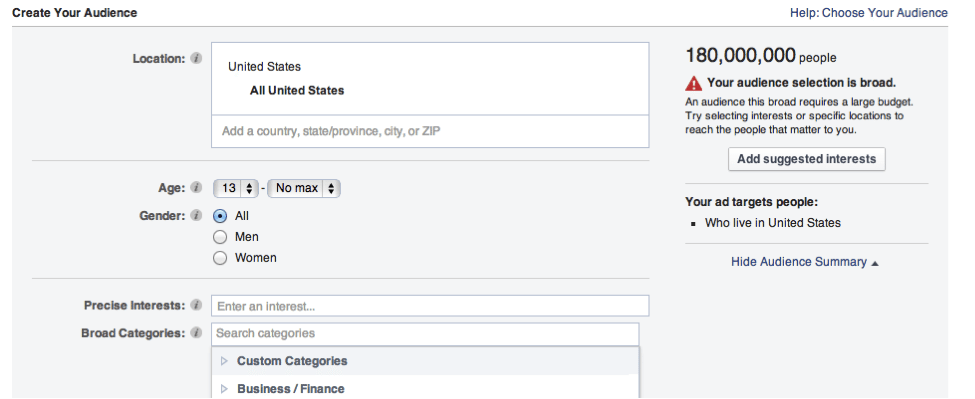Focus the Enter an interest text box

pyautogui.click(x=430, y=306)
